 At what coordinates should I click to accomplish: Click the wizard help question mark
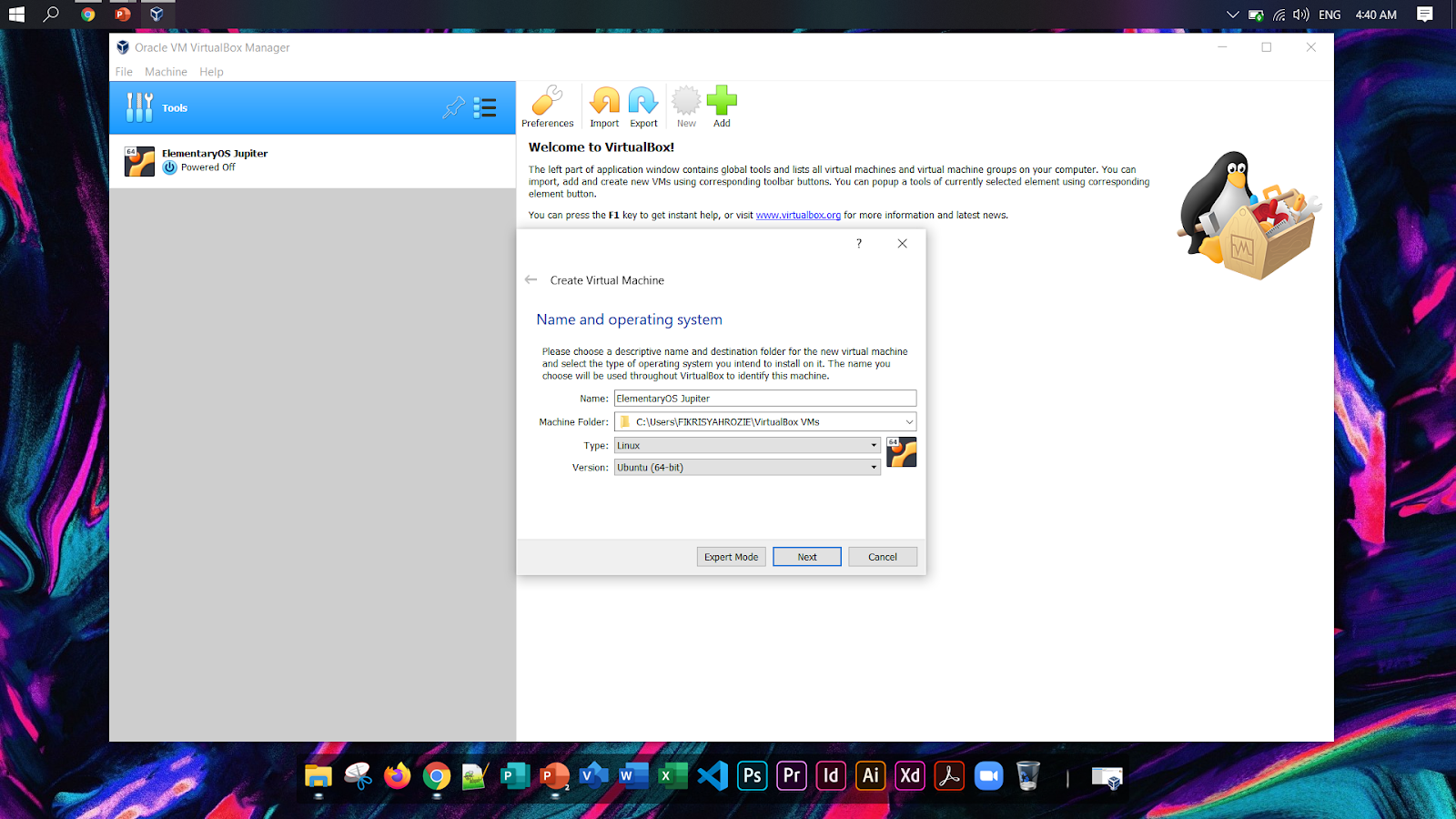click(x=858, y=243)
